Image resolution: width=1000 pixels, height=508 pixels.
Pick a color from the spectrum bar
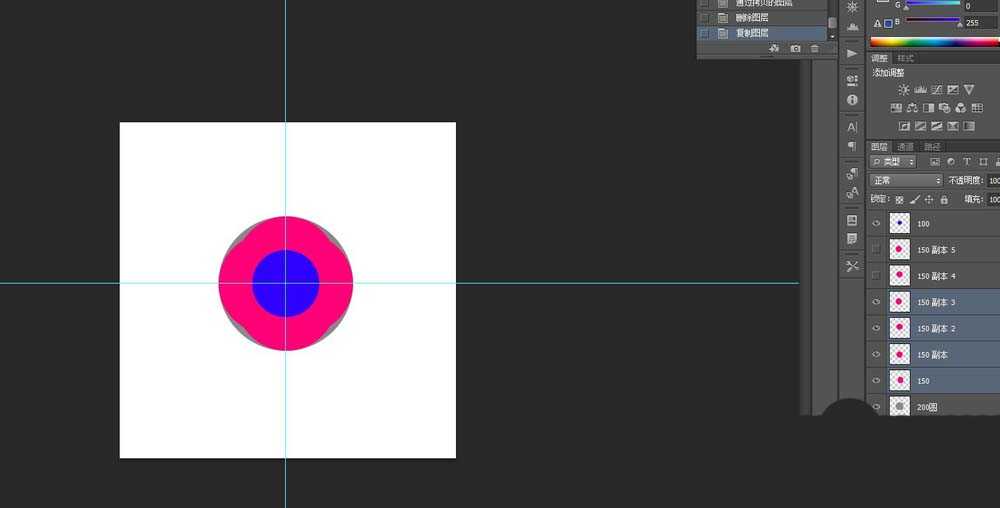pos(930,41)
